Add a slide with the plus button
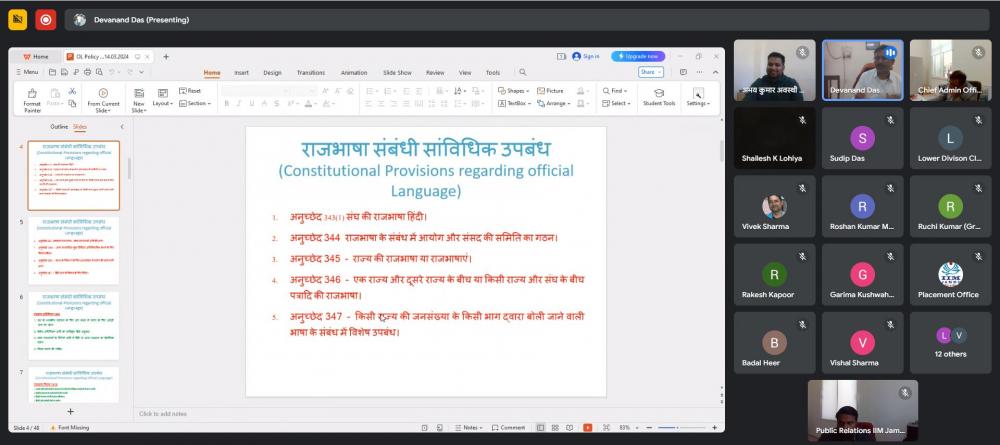 coord(70,411)
